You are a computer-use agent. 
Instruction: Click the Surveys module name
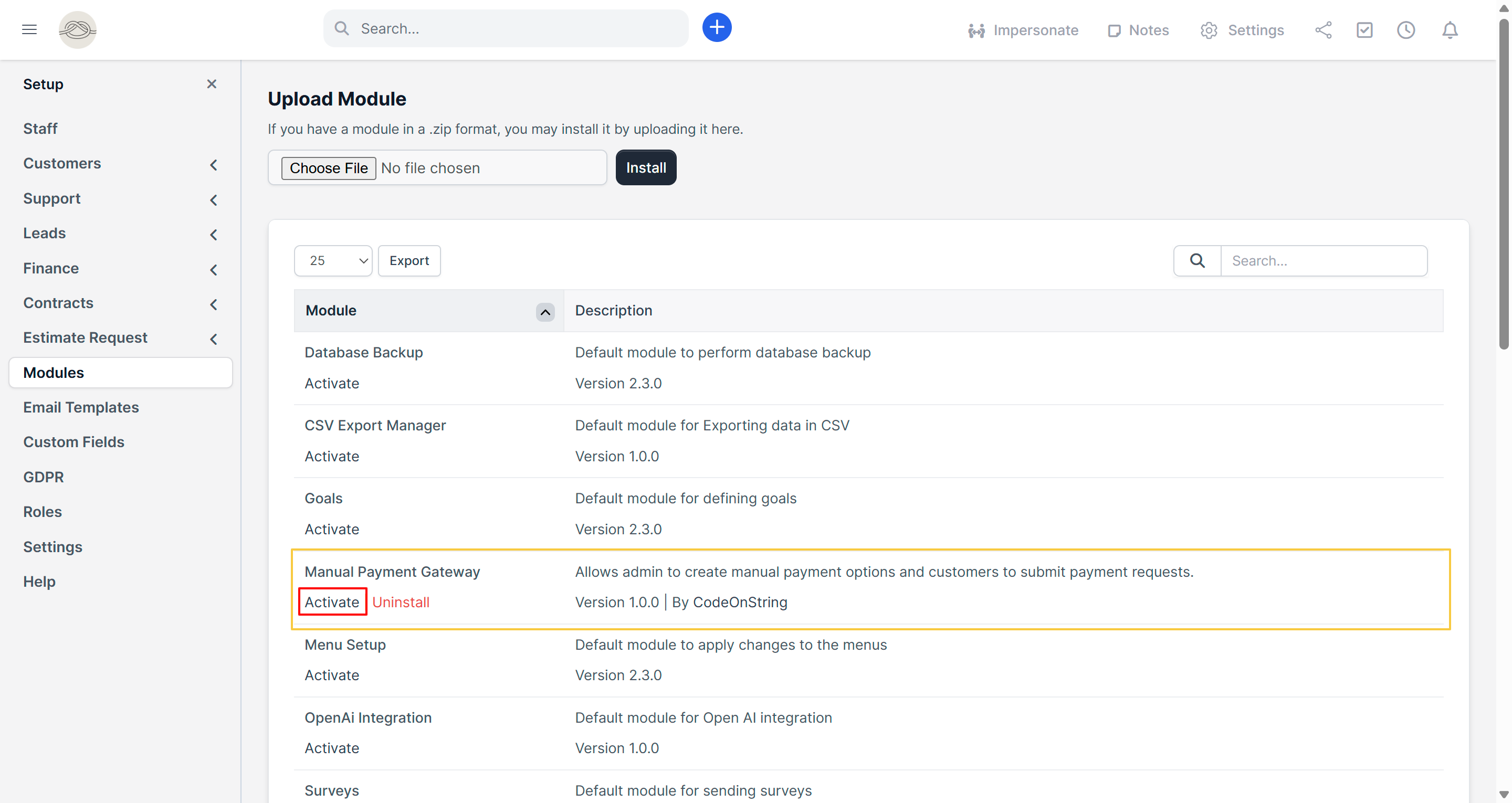pyautogui.click(x=332, y=791)
